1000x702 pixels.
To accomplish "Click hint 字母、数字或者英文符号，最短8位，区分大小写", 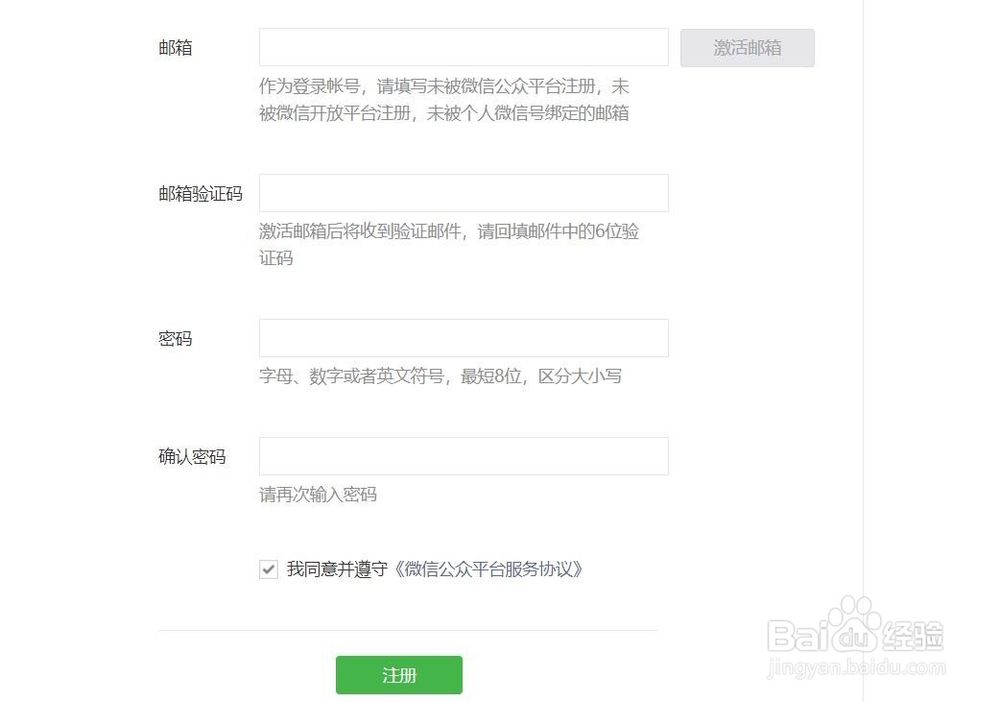I will [x=440, y=376].
